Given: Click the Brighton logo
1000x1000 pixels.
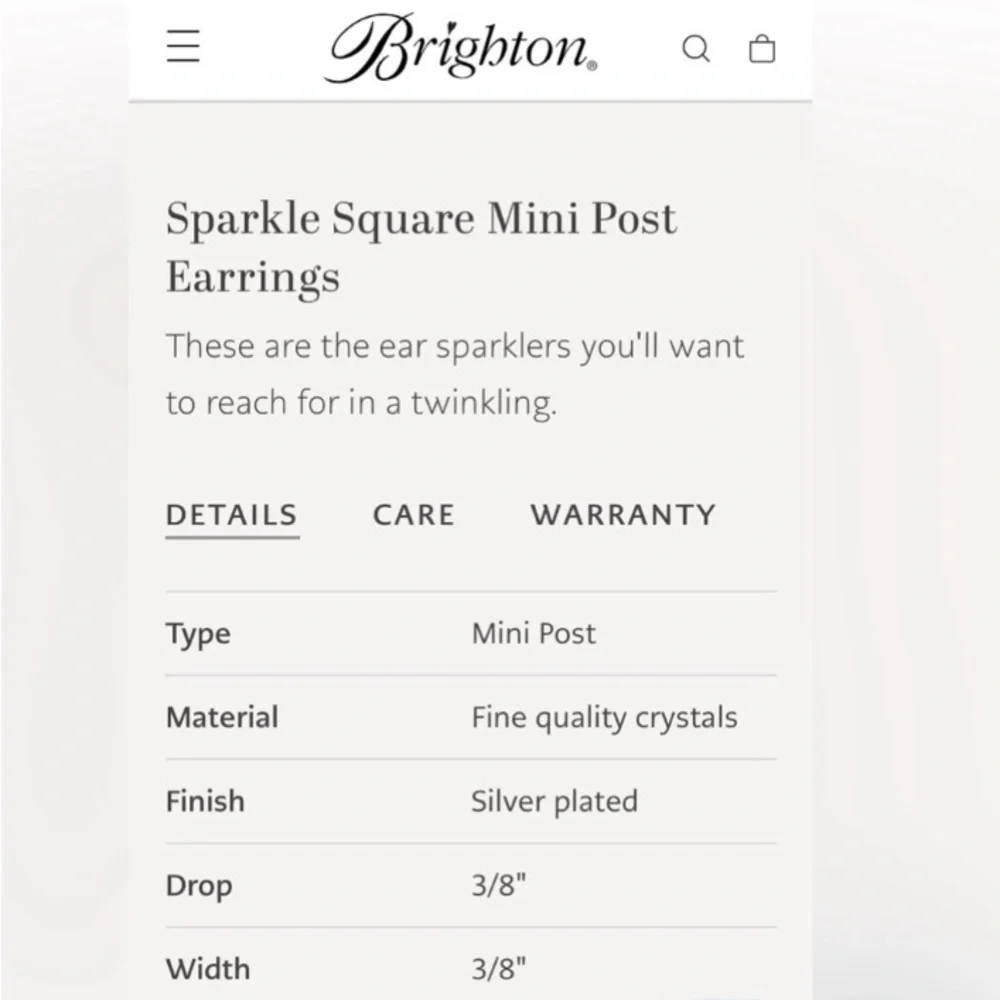Looking at the screenshot, I should click(x=462, y=48).
